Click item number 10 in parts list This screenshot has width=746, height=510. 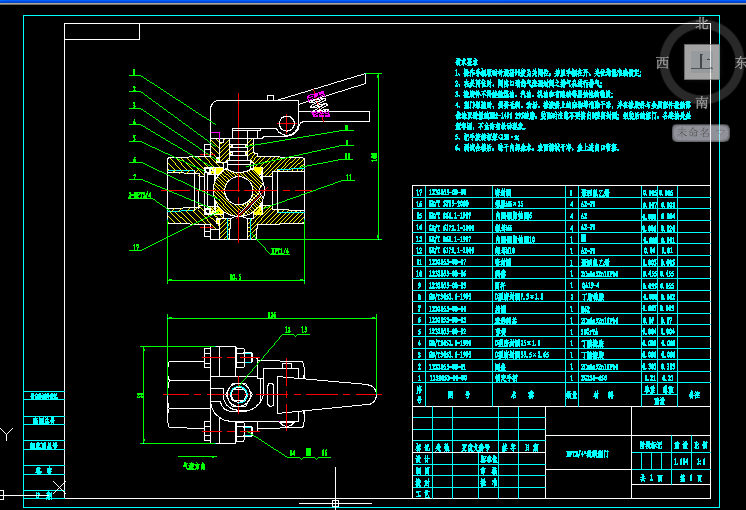tap(419, 274)
